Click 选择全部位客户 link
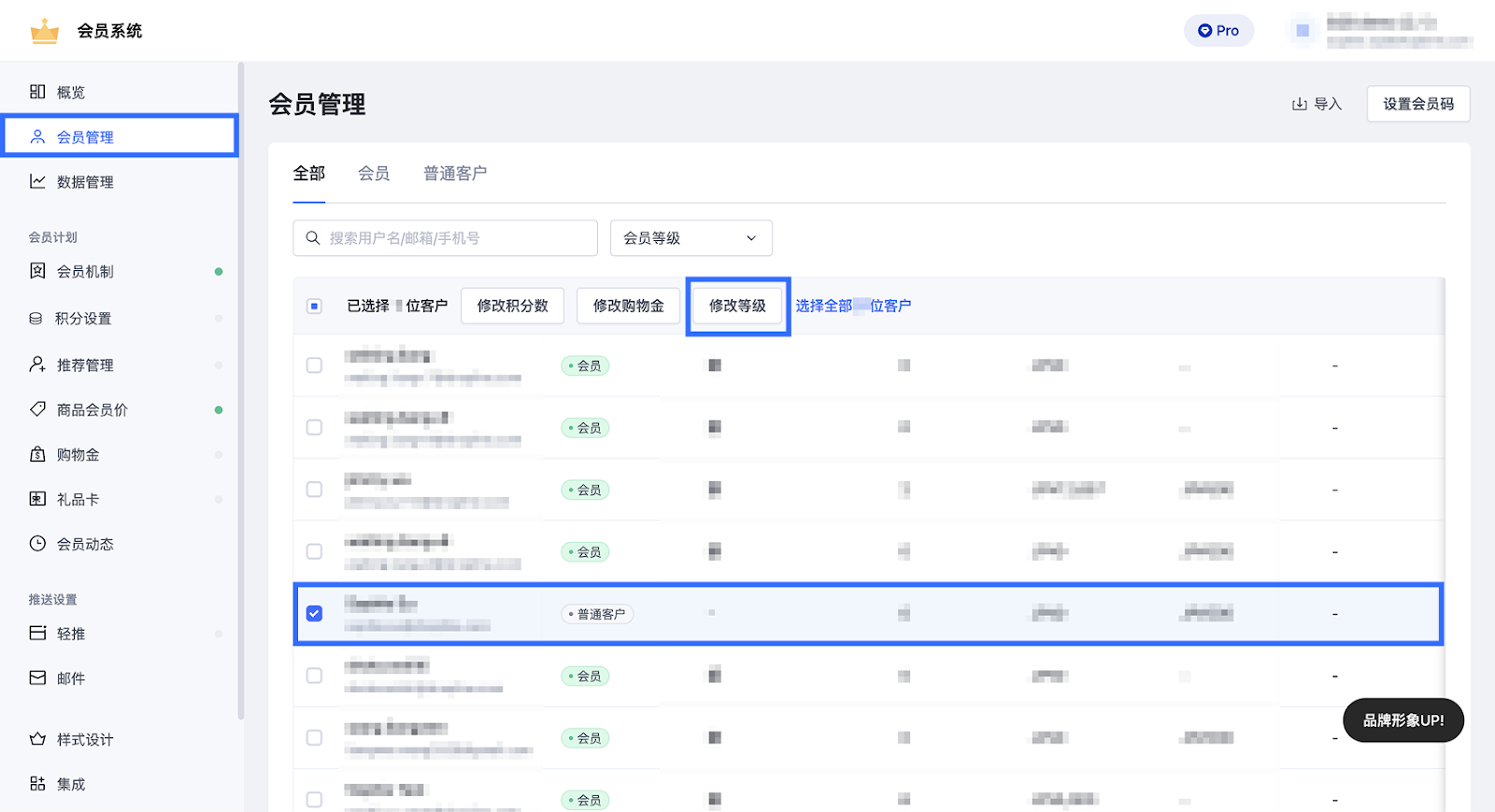 853,306
